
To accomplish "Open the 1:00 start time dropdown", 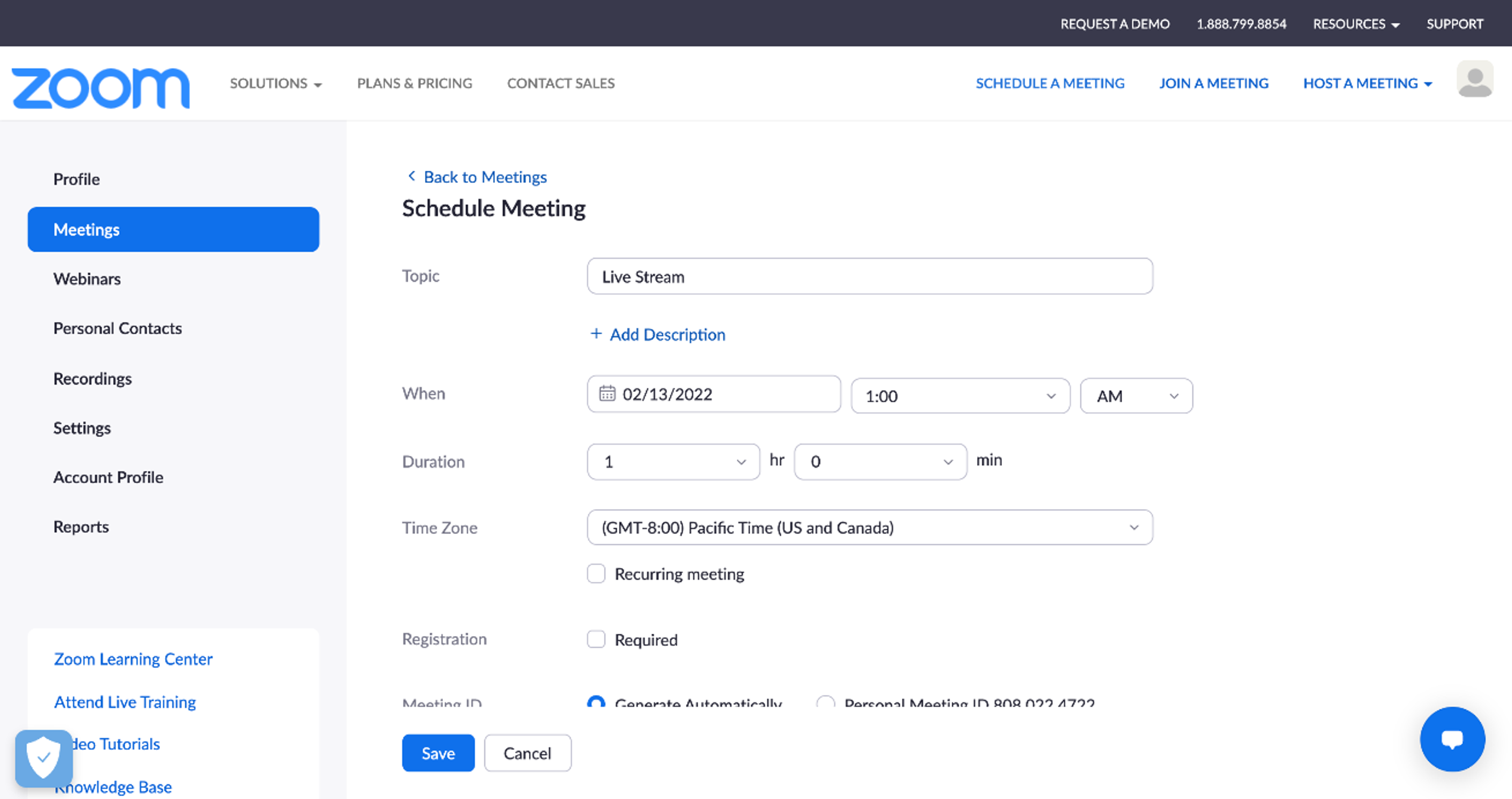I will pyautogui.click(x=960, y=396).
